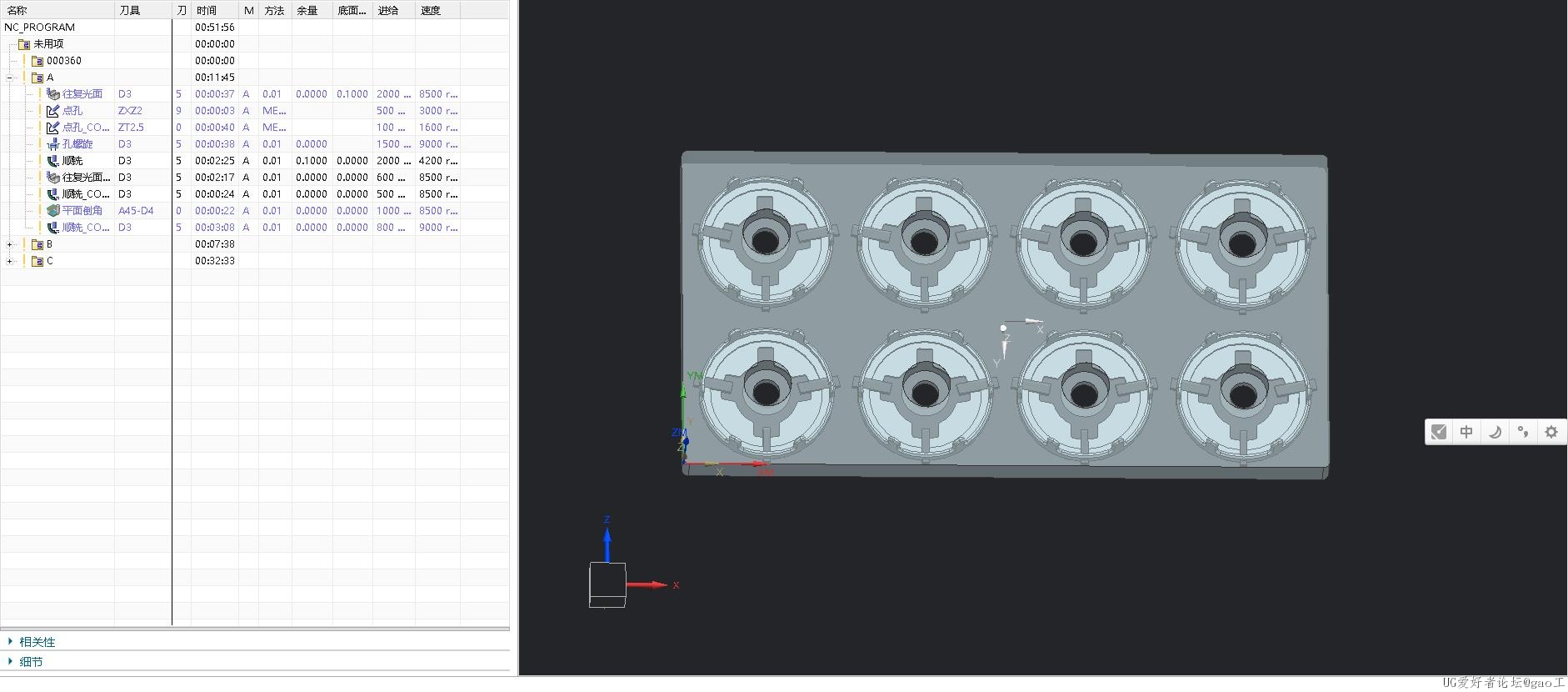Click the view triad cube
Screen dimensions: 1568x692
607,584
